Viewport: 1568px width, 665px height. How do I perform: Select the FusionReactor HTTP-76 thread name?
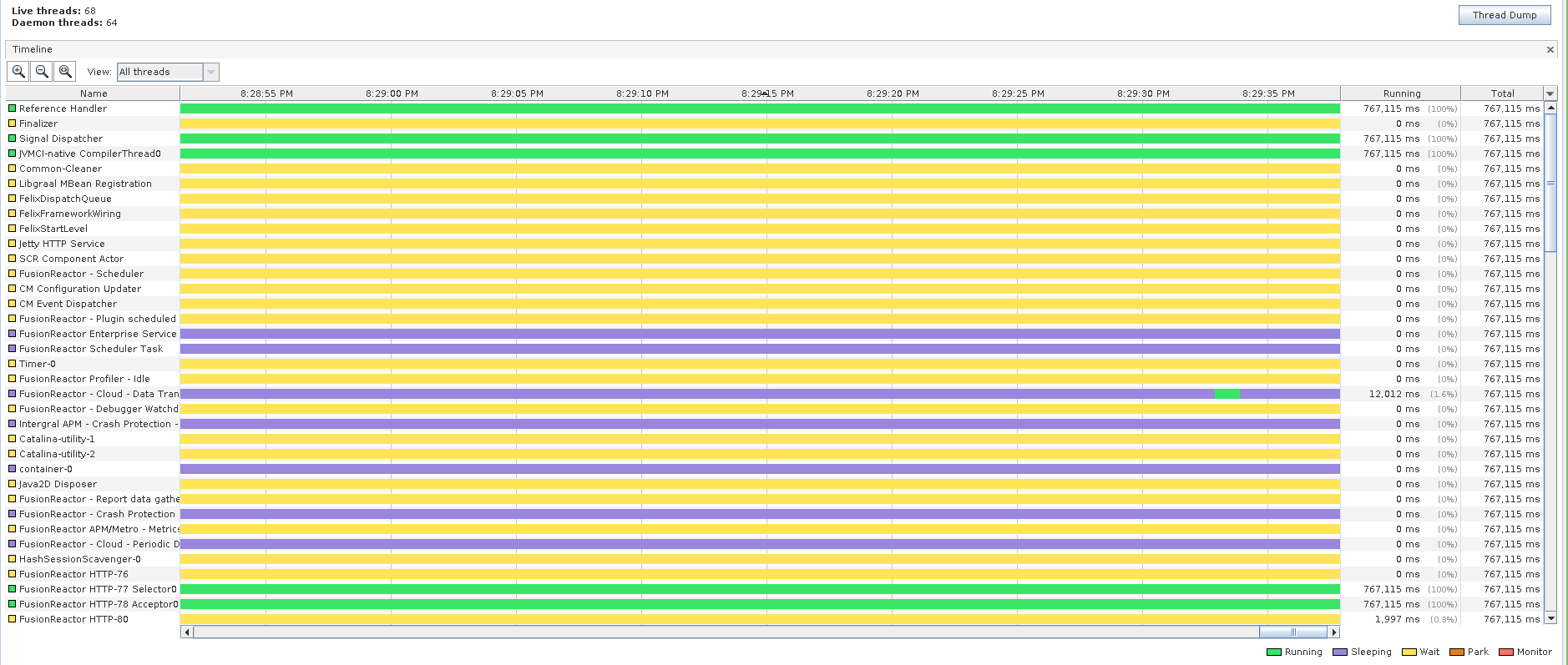click(x=73, y=574)
